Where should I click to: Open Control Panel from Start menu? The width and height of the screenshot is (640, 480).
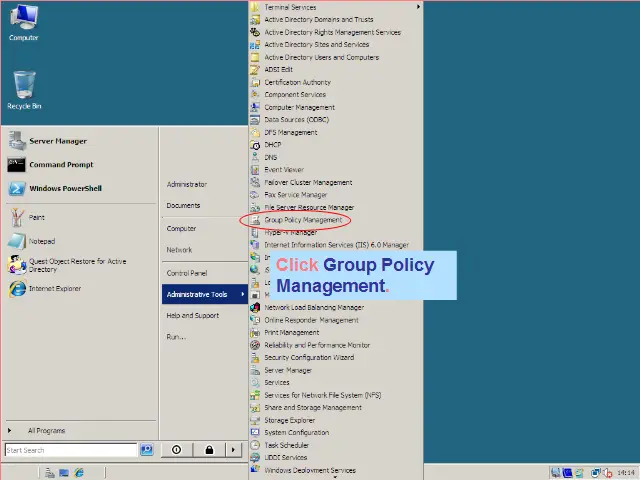(x=187, y=273)
